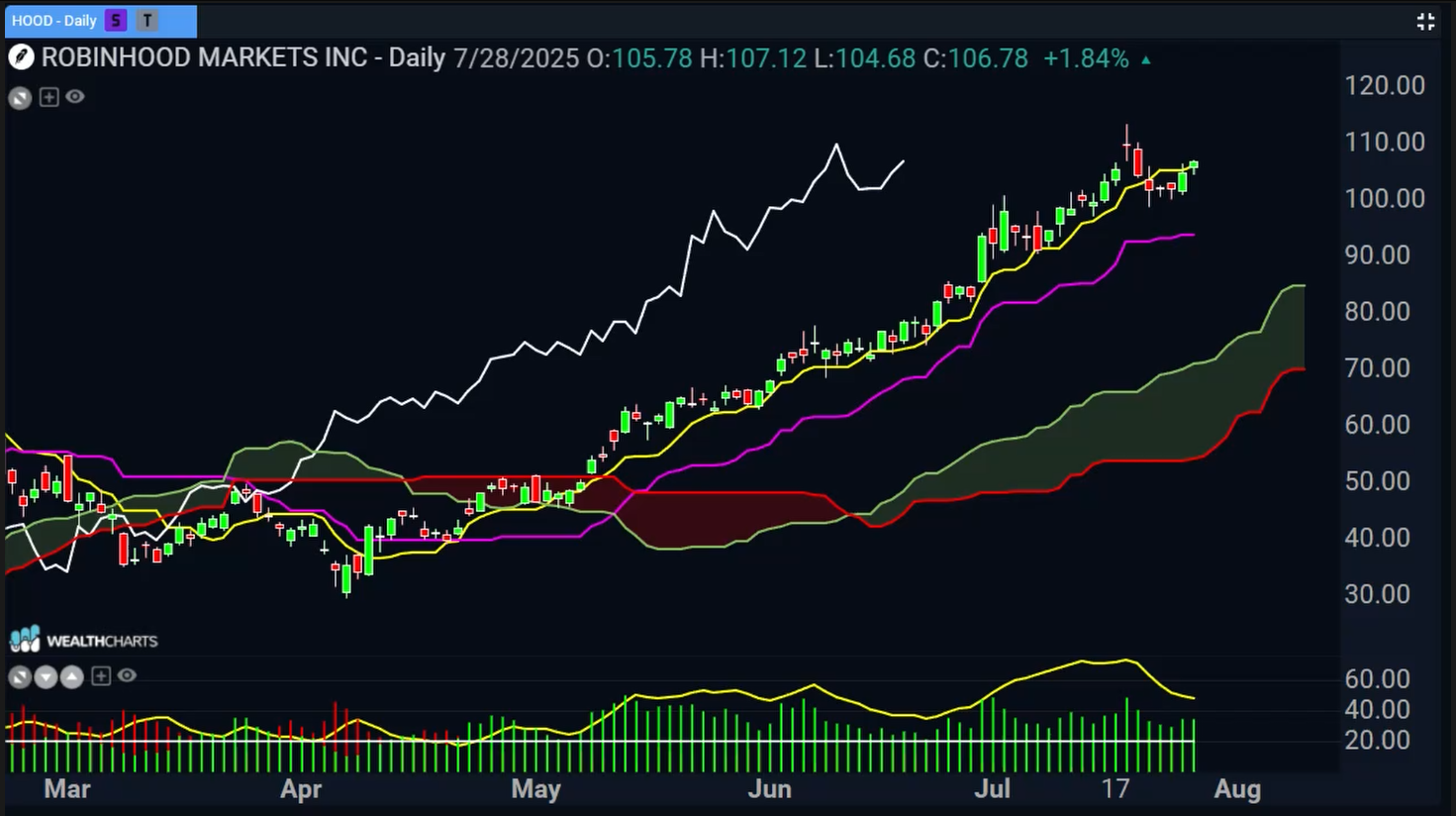
Task: Maximize the price pane with diagonal-arrow icon
Action: click(x=20, y=97)
